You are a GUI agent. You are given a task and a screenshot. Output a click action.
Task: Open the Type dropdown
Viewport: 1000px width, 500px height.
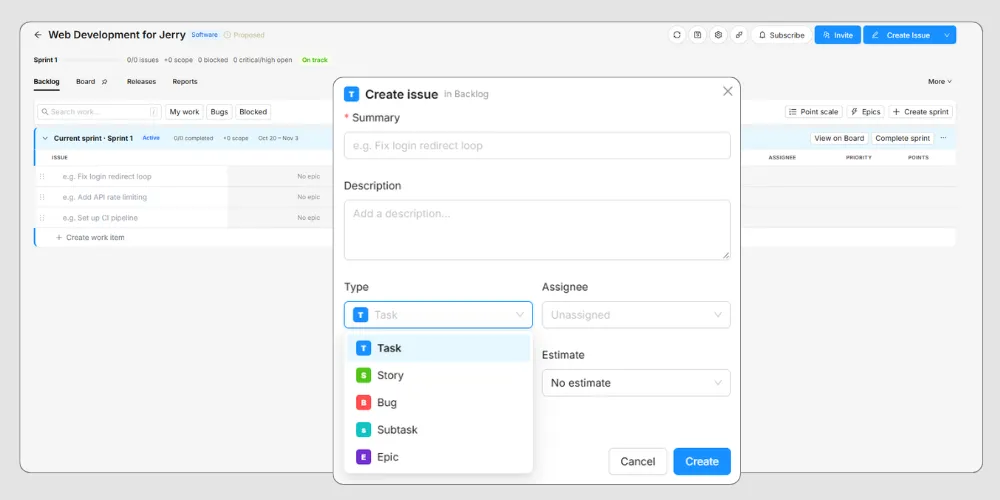pyautogui.click(x=438, y=314)
